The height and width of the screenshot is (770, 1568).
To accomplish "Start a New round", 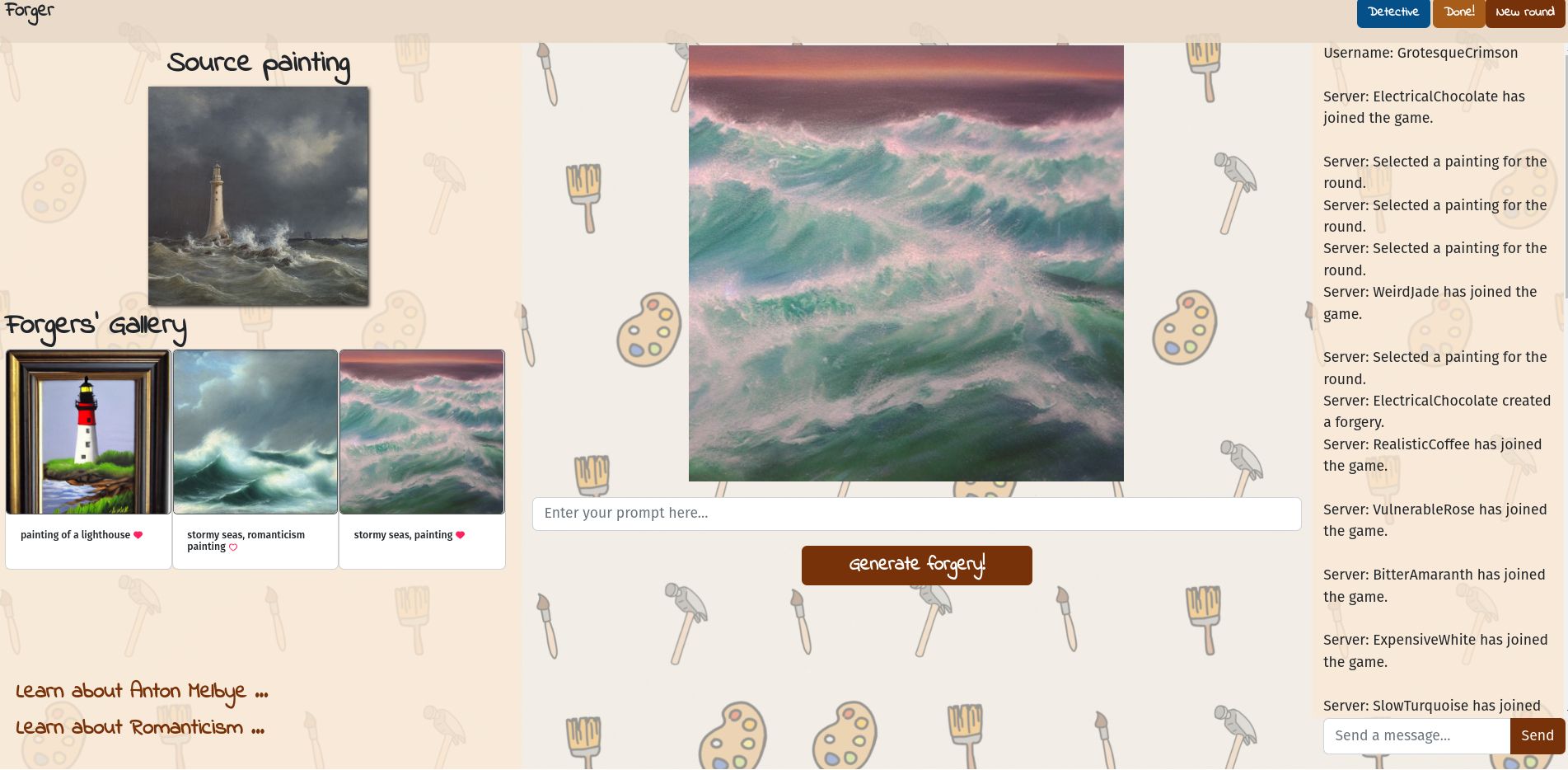I will (x=1525, y=13).
